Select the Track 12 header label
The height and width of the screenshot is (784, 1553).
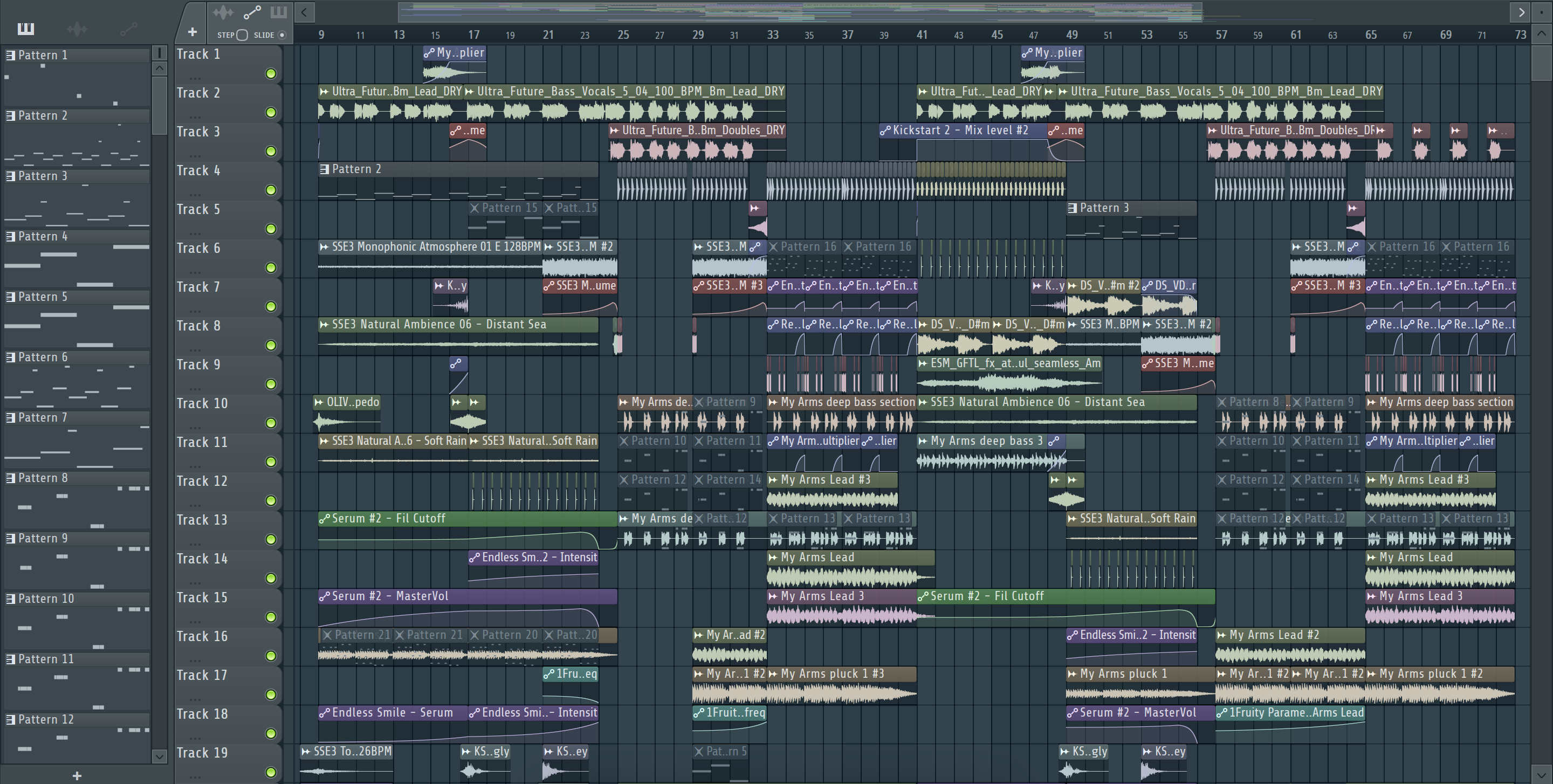(202, 482)
